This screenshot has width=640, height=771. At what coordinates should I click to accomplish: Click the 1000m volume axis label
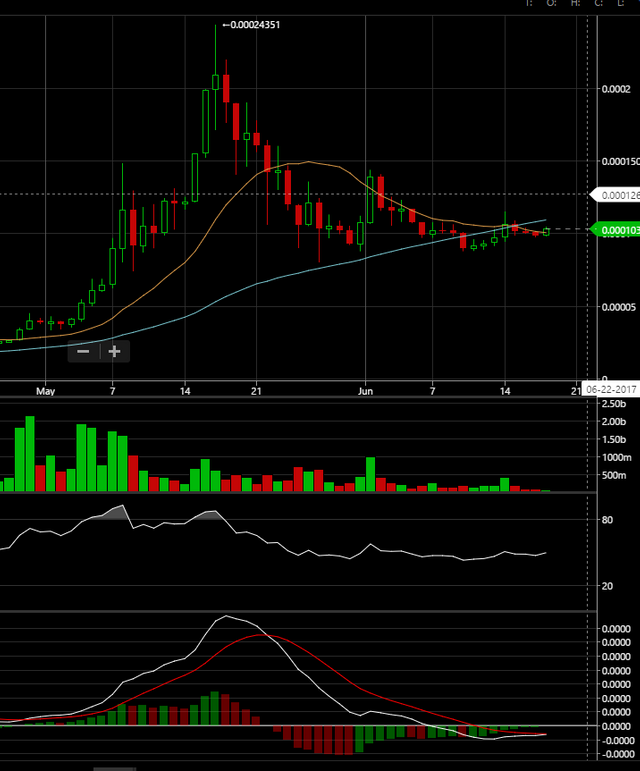coord(616,457)
